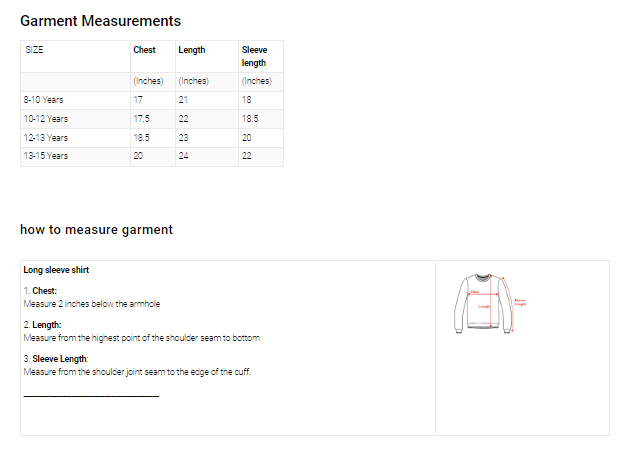The width and height of the screenshot is (628, 457).
Task: Click the 17.5 chest measurement cell
Action: [143, 119]
